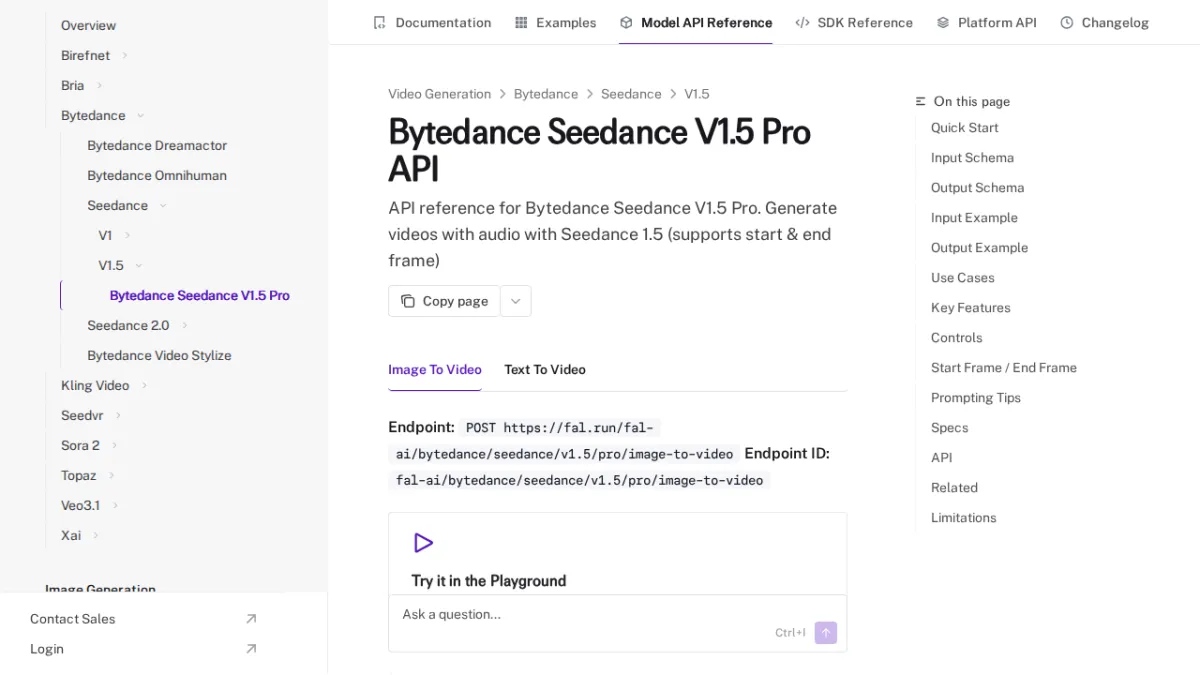
Task: Jump to Input Schema section
Action: click(972, 157)
